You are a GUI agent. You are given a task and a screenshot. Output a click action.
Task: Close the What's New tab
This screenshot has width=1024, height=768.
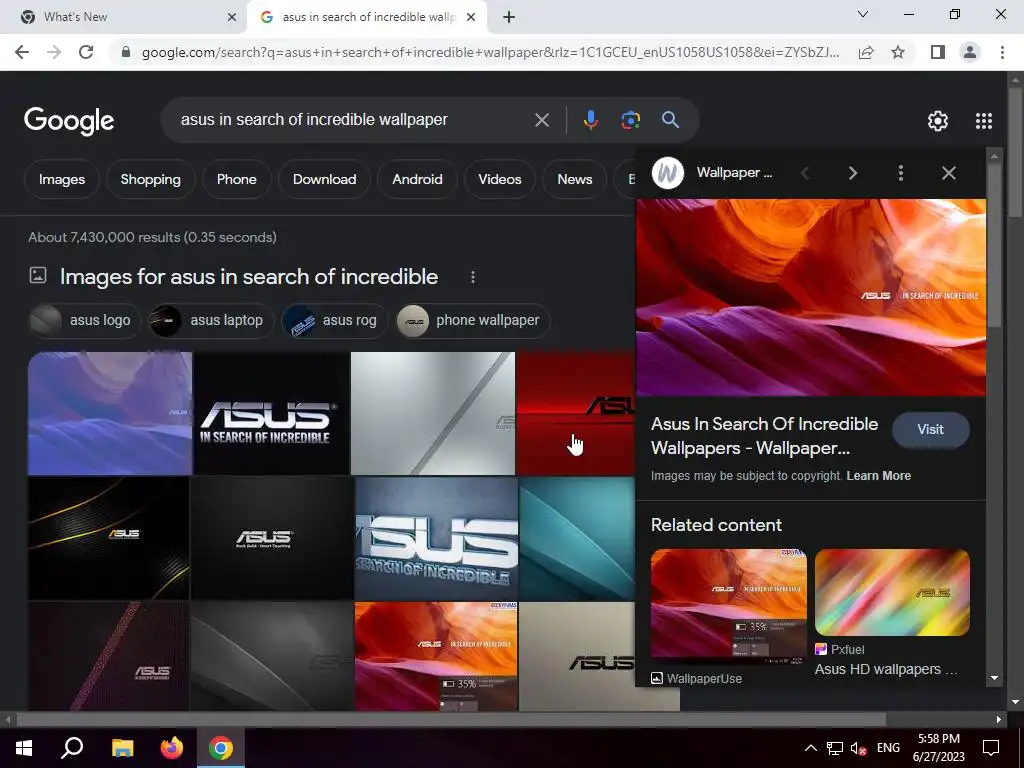(231, 17)
